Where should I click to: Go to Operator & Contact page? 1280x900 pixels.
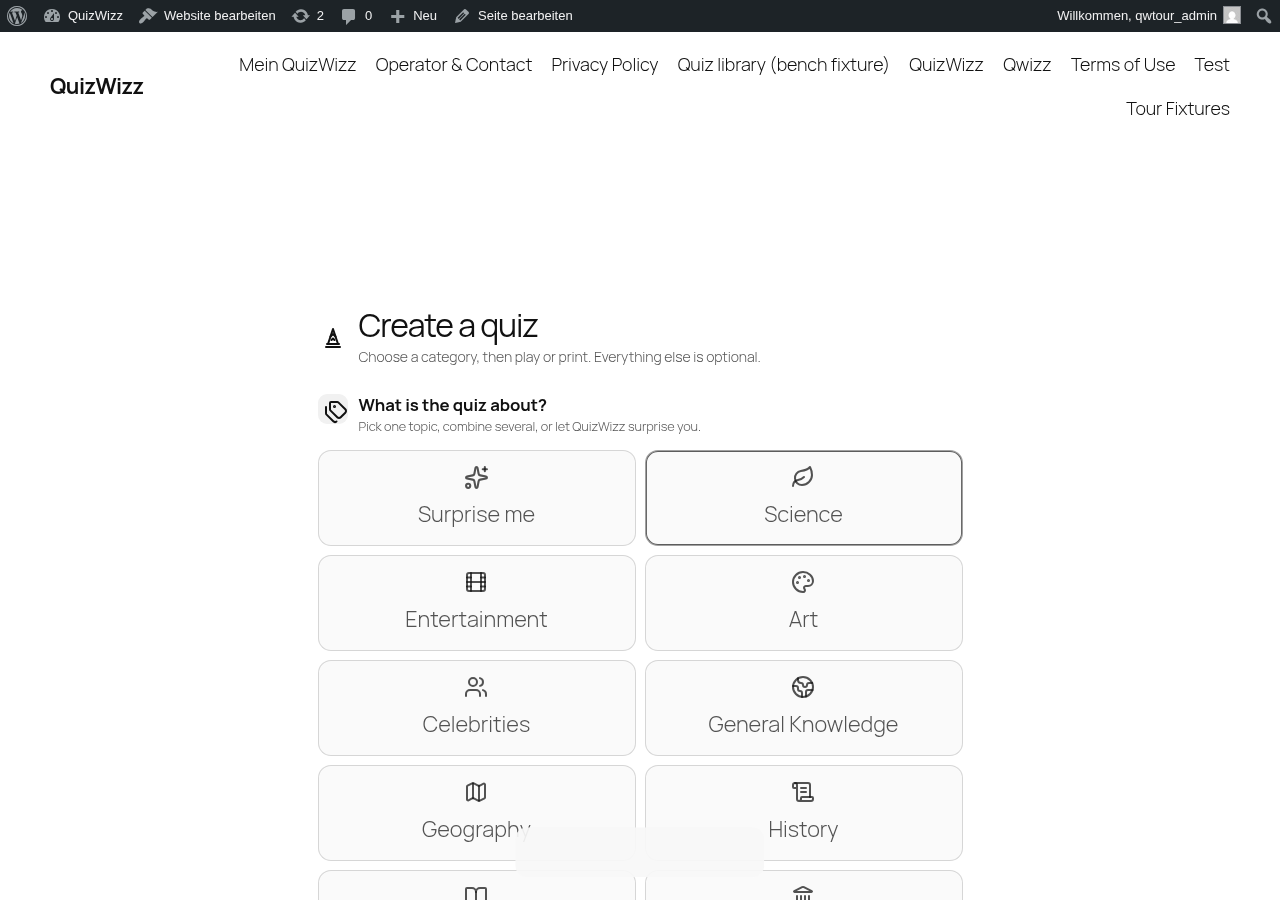coord(454,64)
